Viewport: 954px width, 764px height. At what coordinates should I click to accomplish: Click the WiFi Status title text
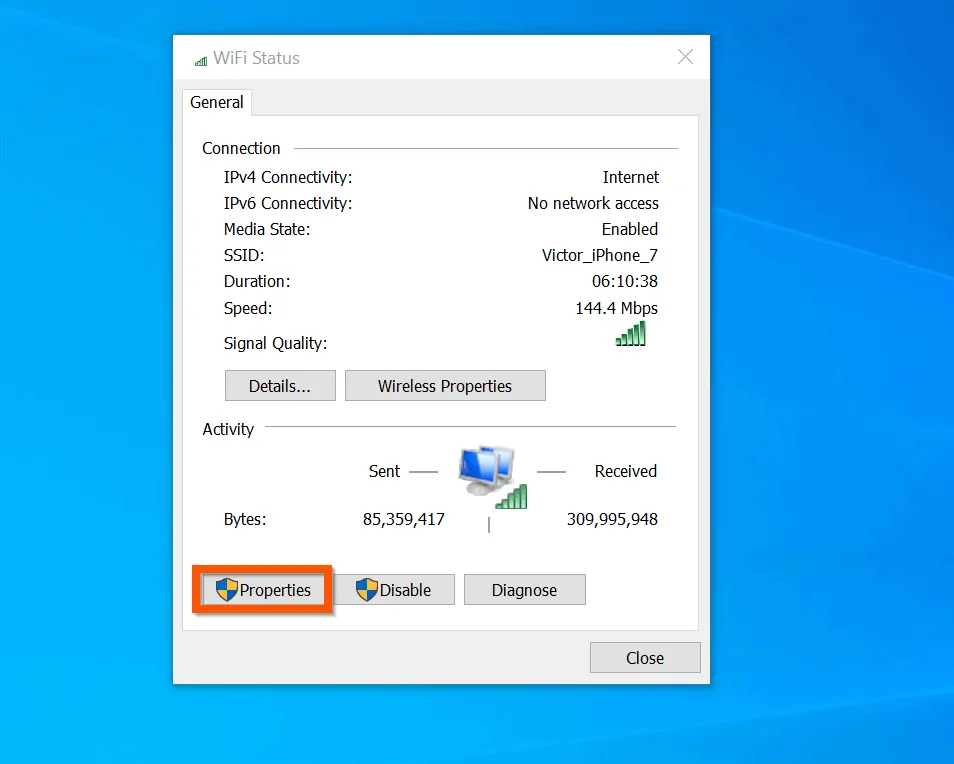256,58
